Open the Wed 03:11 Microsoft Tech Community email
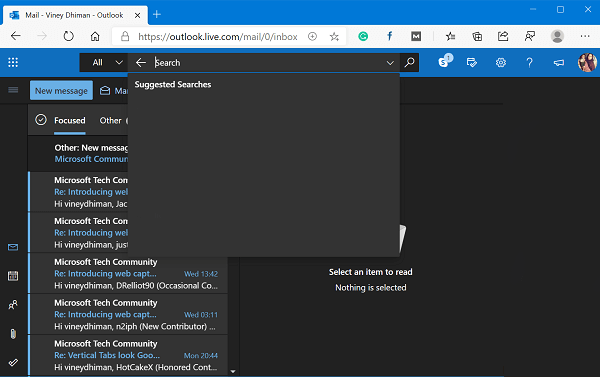The image size is (600, 377). coord(128,314)
